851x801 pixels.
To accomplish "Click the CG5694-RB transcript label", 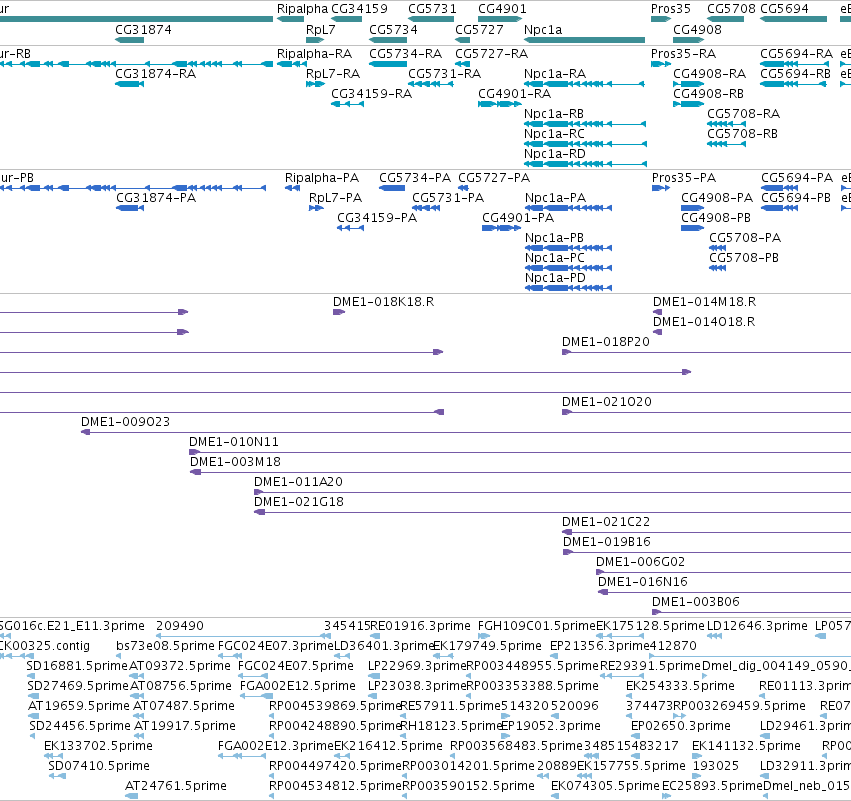I will coord(795,73).
